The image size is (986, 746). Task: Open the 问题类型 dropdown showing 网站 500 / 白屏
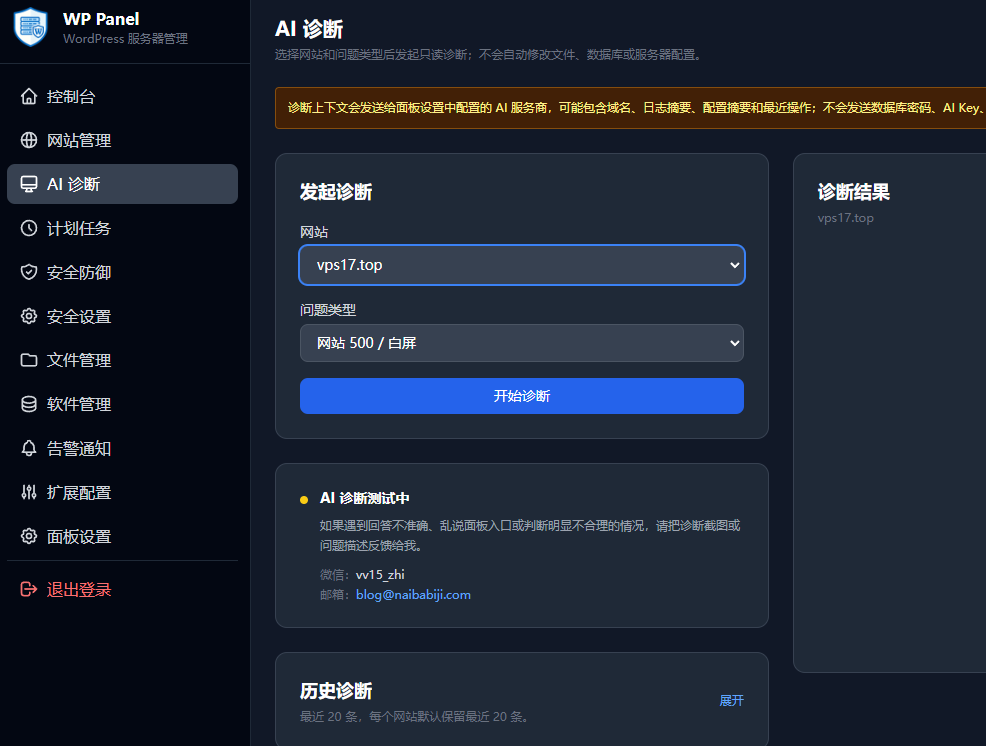522,343
